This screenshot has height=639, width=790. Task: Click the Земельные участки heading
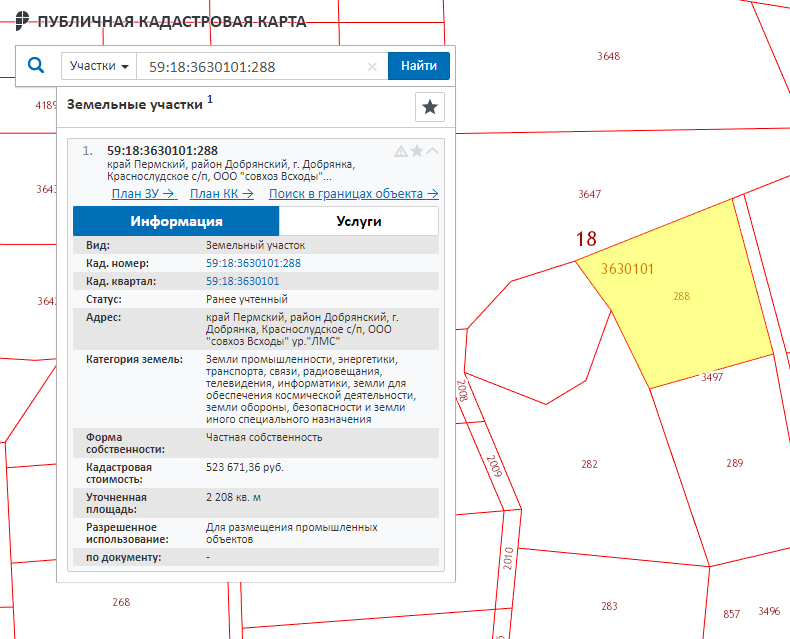pos(135,105)
